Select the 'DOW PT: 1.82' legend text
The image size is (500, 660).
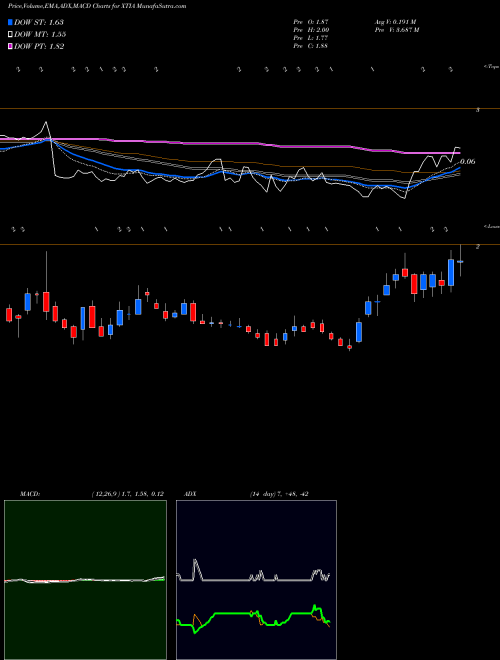pos(39,46)
